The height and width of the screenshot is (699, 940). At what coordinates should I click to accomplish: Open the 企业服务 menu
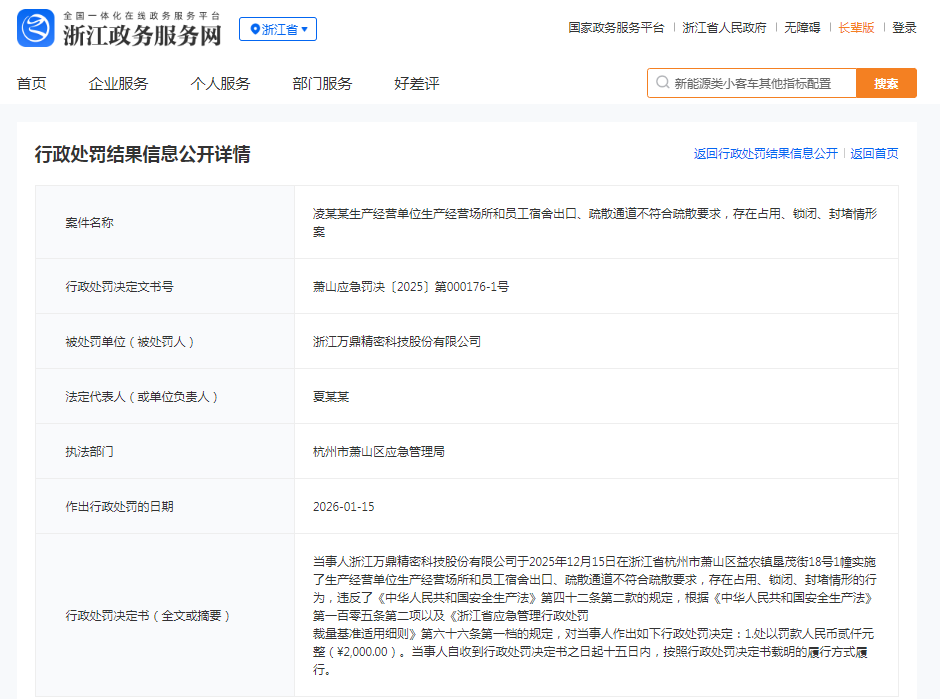pyautogui.click(x=118, y=83)
